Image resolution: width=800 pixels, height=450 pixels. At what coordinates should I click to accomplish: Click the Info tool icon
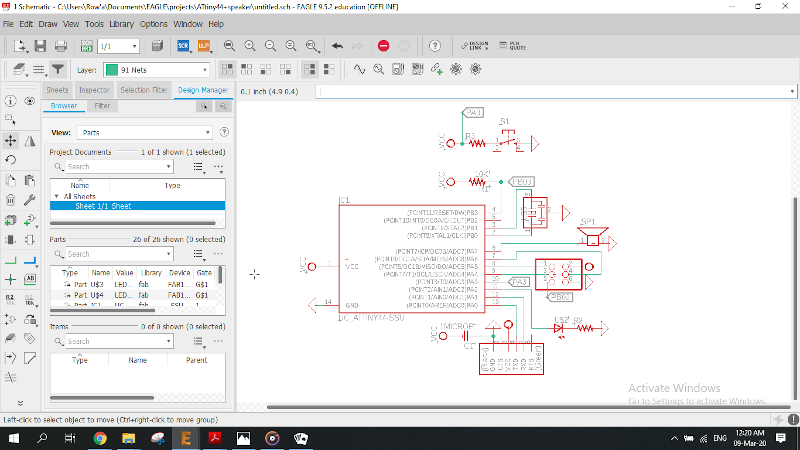click(10, 101)
